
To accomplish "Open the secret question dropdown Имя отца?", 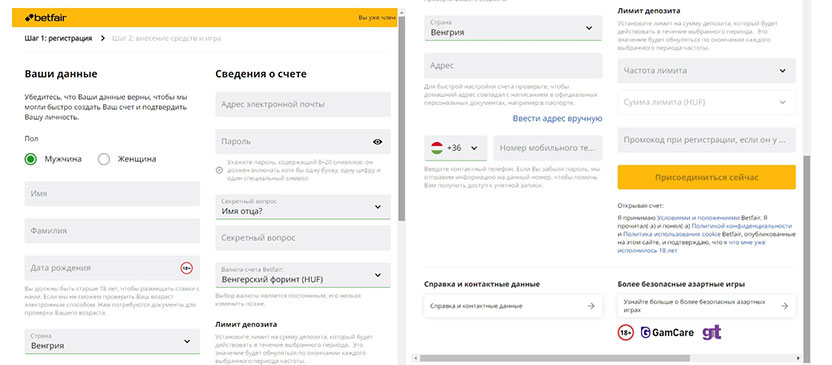I will (x=303, y=207).
